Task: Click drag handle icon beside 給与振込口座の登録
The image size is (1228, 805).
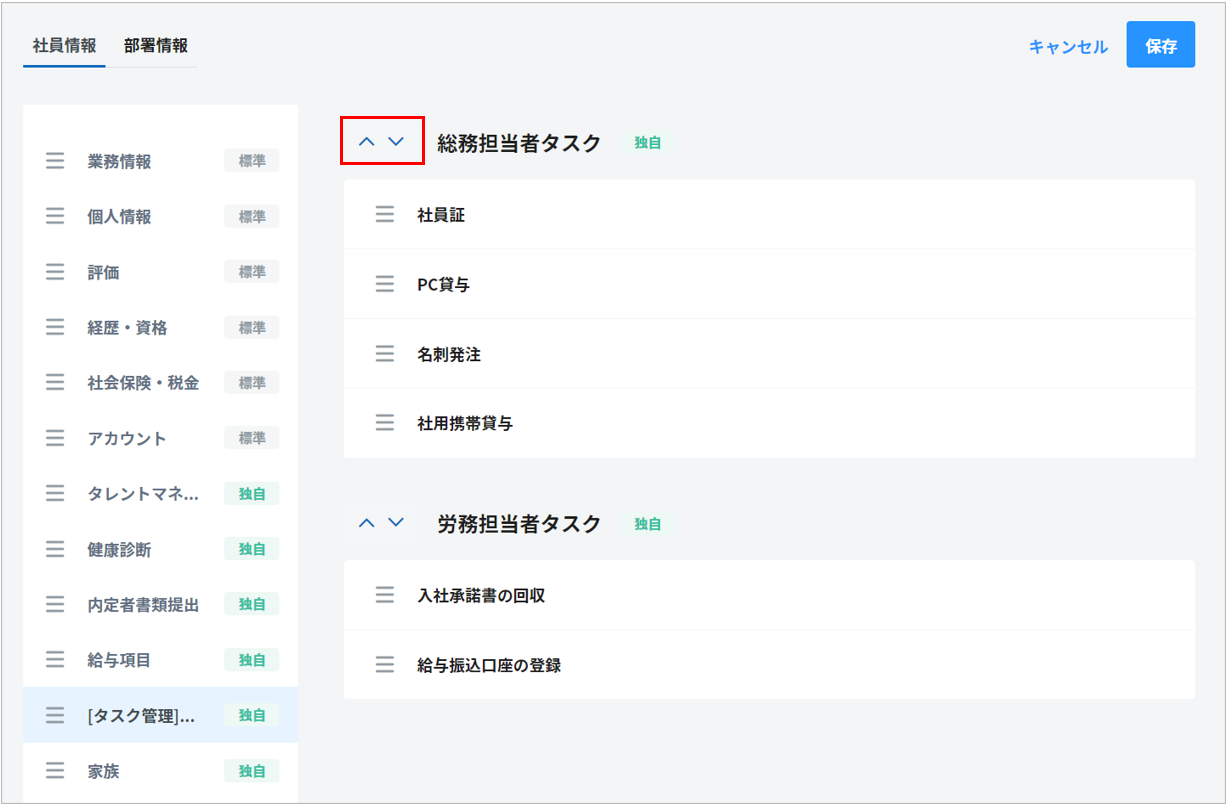Action: [385, 665]
